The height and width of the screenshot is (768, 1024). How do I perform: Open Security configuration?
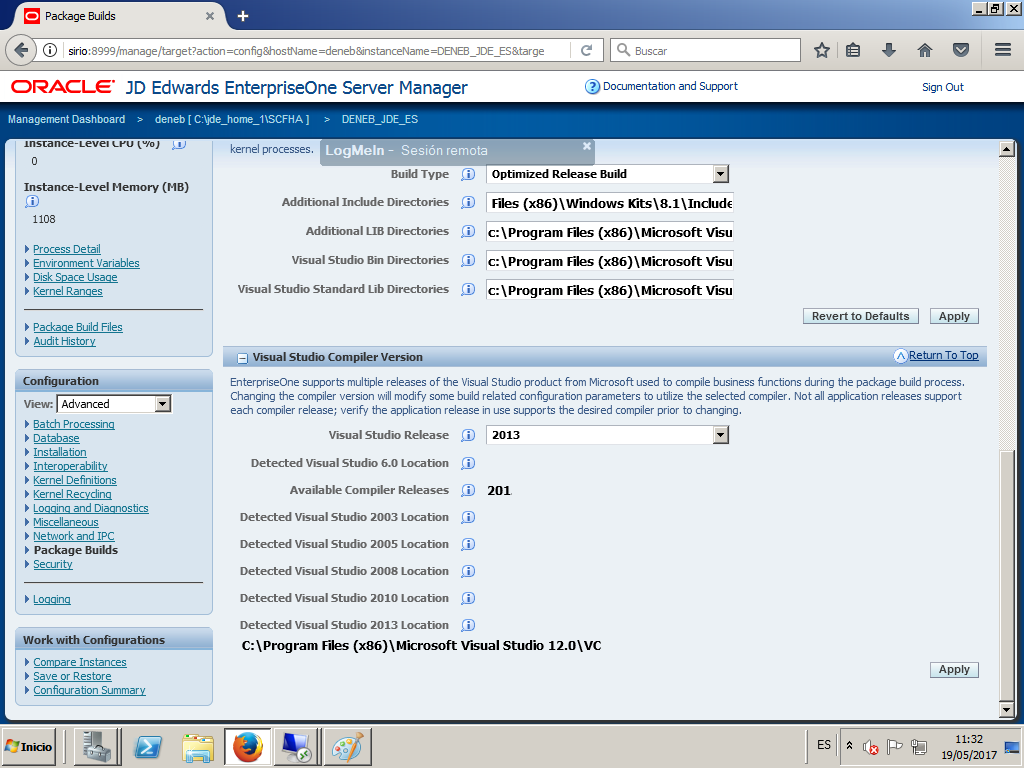[53, 564]
